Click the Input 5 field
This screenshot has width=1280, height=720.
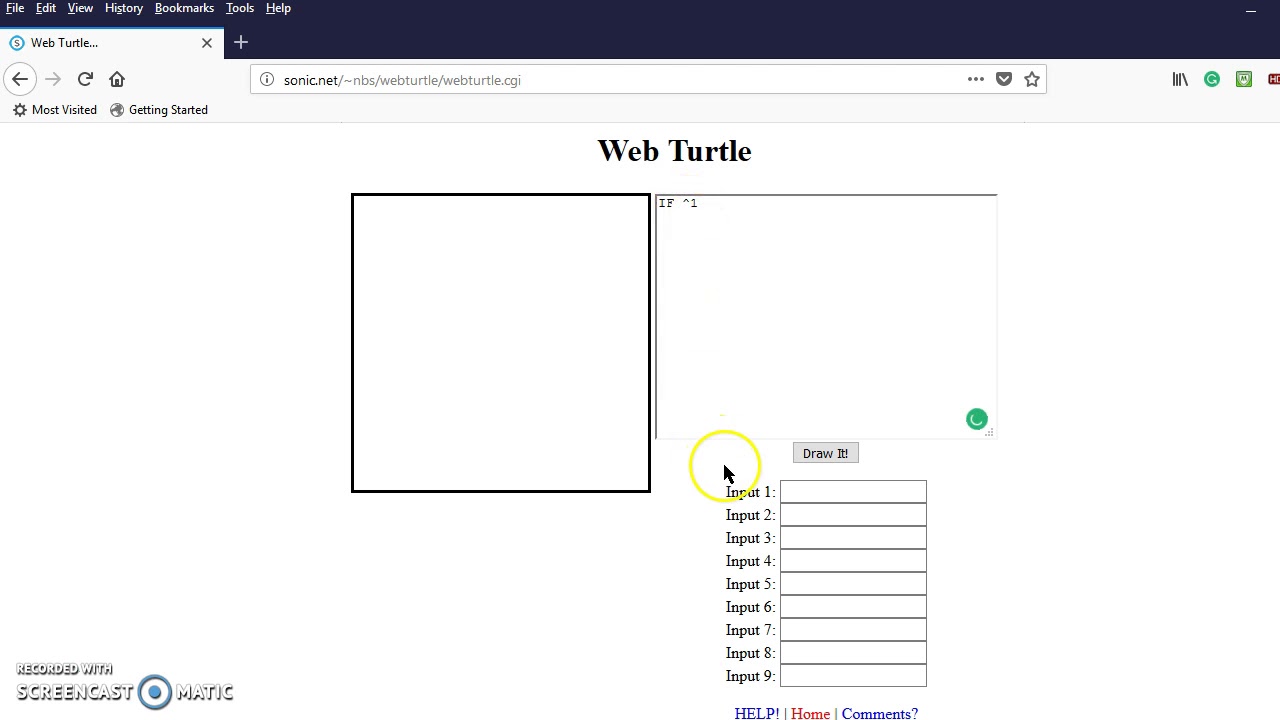pos(853,584)
